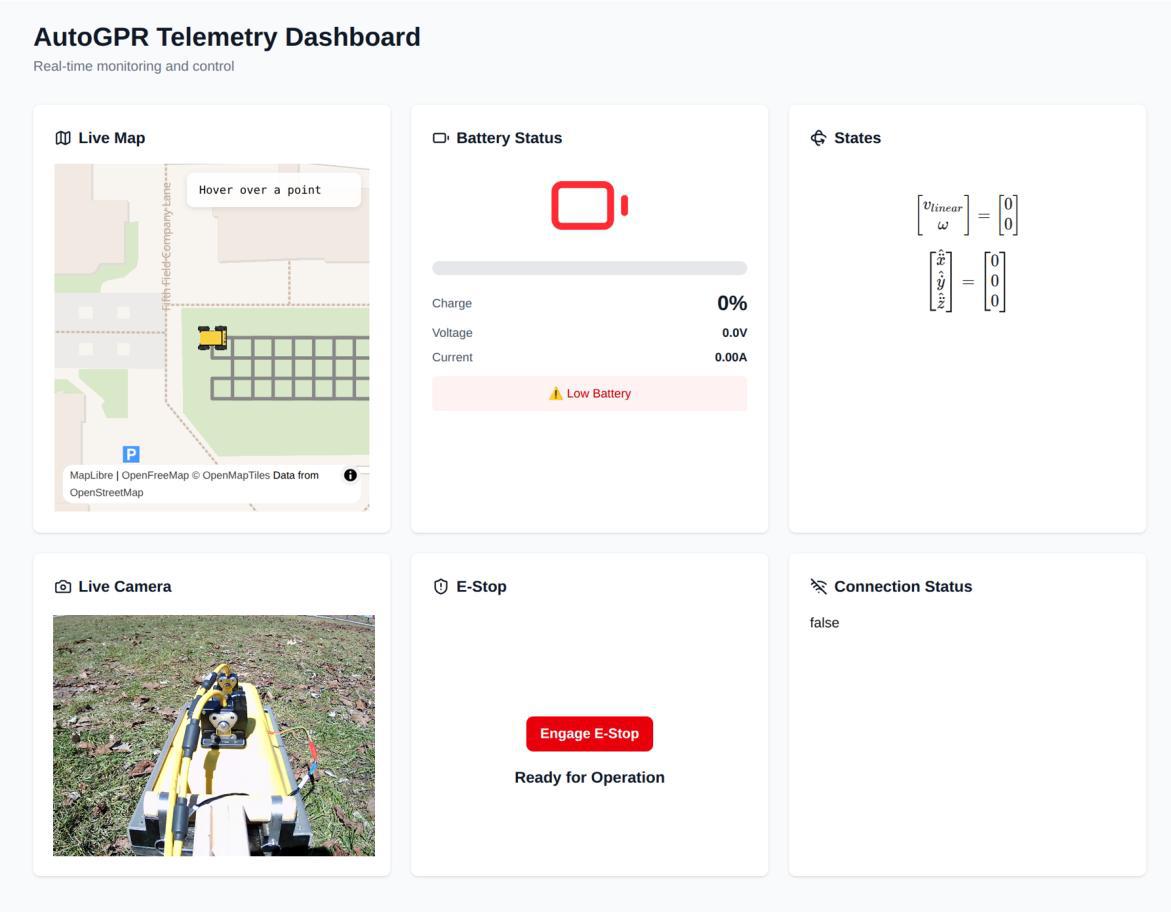Click the live camera feed image

pos(214,736)
